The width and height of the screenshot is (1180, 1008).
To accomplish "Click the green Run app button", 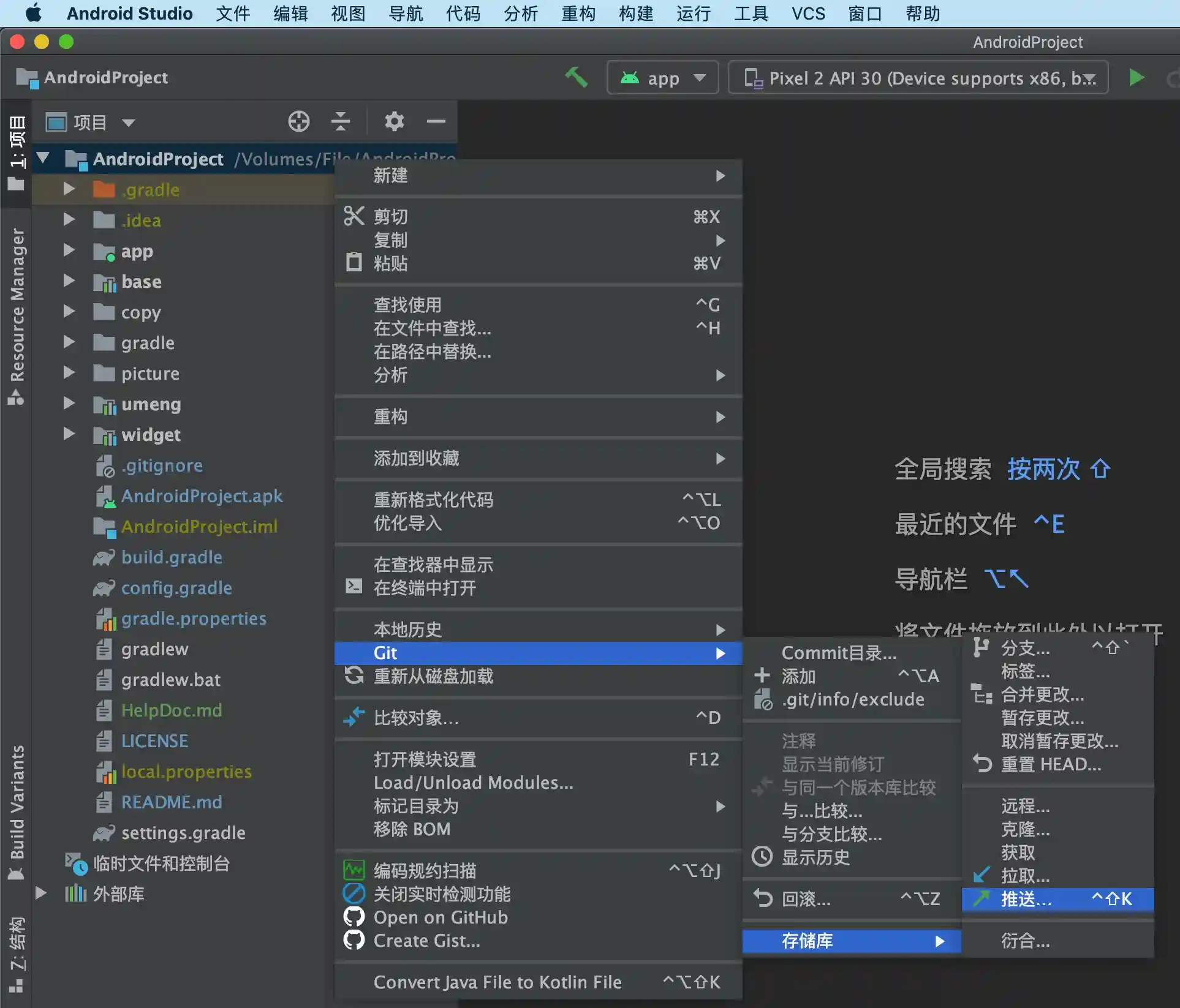I will [x=1137, y=77].
